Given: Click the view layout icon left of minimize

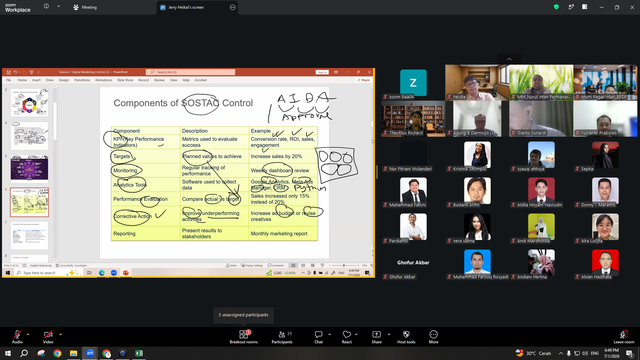Looking at the screenshot, I should tap(584, 7).
